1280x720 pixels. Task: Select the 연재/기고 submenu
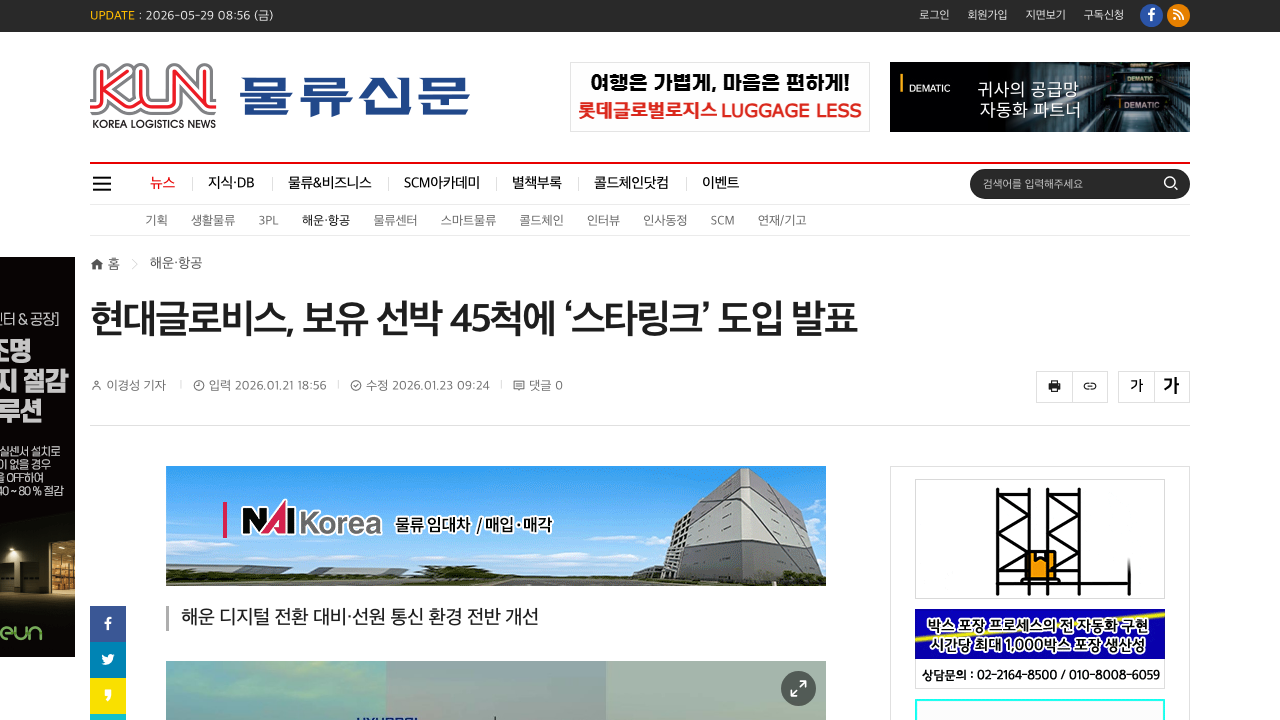(782, 220)
